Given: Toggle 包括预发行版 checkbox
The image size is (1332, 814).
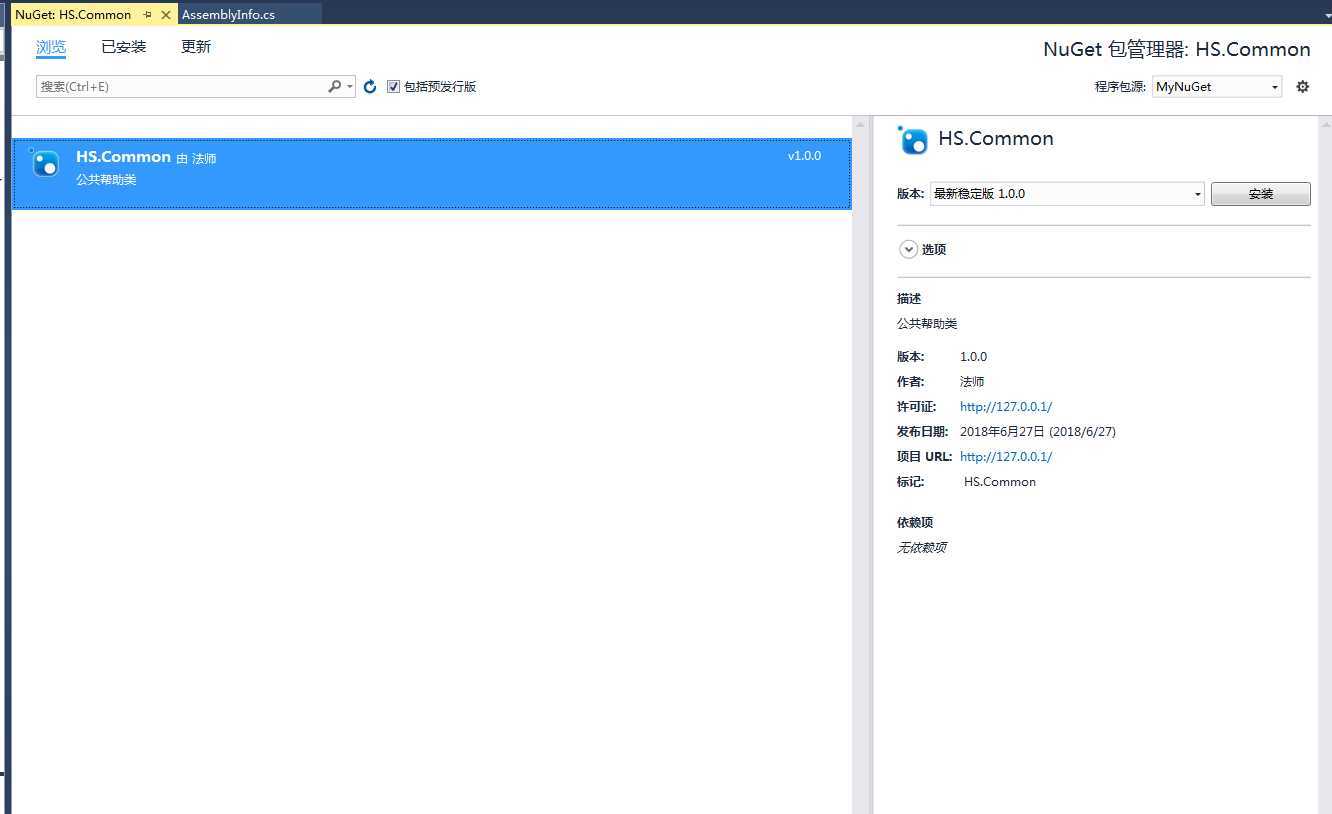Looking at the screenshot, I should click(x=393, y=87).
